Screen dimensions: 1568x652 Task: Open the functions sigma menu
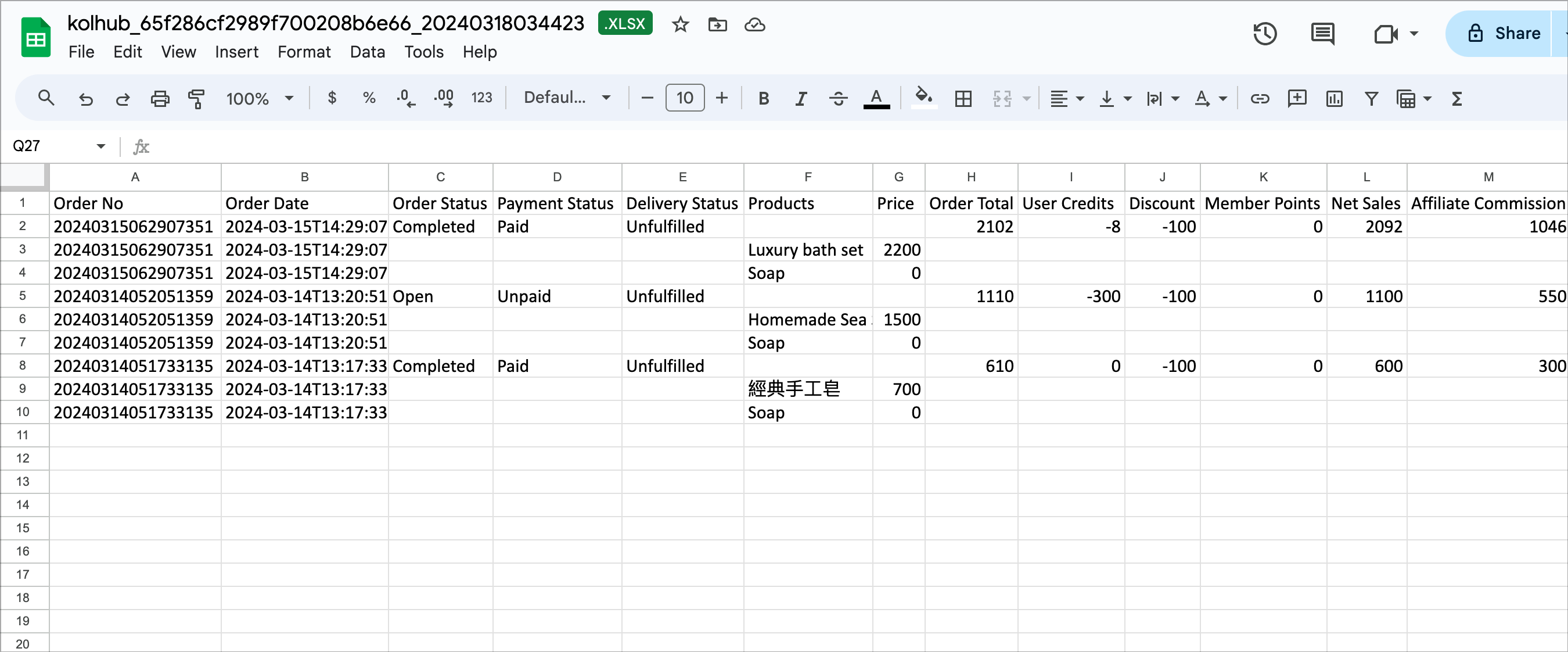coord(1456,98)
